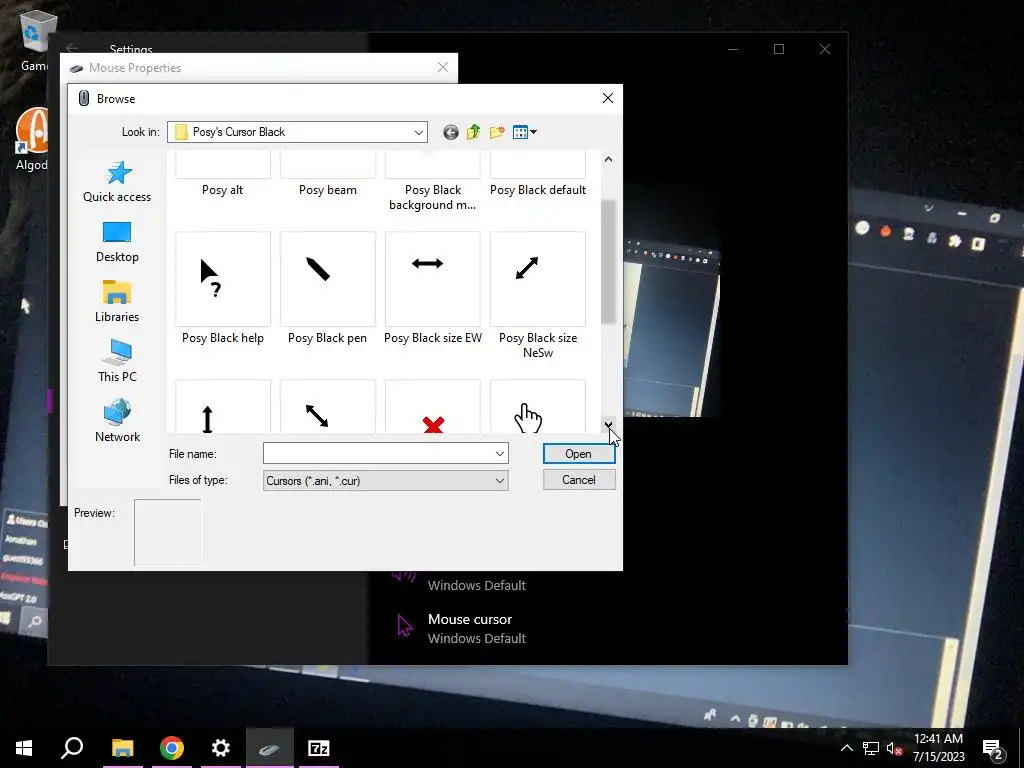
Task: Click the Mouse Properties taskbar icon
Action: [x=270, y=748]
